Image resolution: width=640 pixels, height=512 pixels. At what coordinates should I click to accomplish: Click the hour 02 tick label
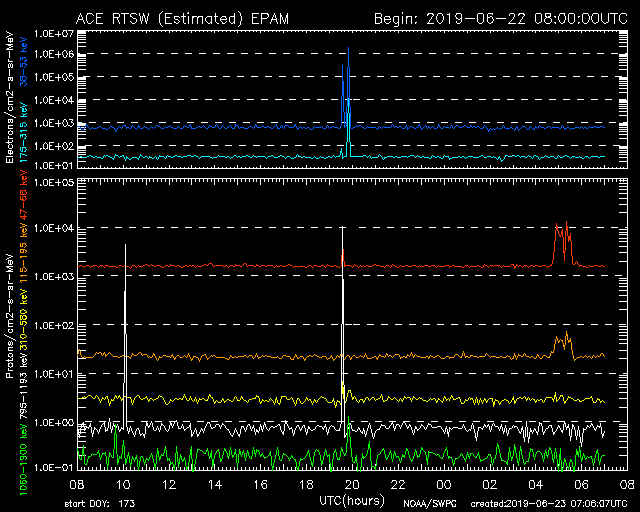click(489, 483)
